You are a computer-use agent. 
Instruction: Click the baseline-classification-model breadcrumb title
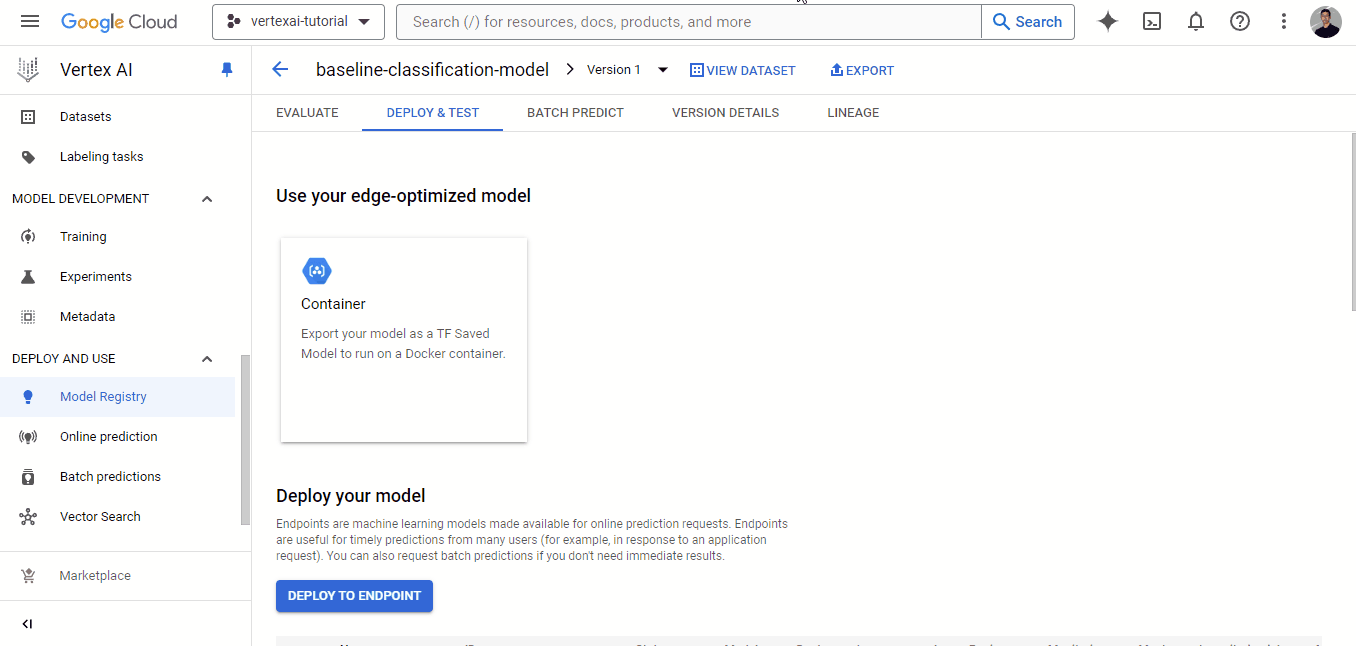[x=432, y=70]
